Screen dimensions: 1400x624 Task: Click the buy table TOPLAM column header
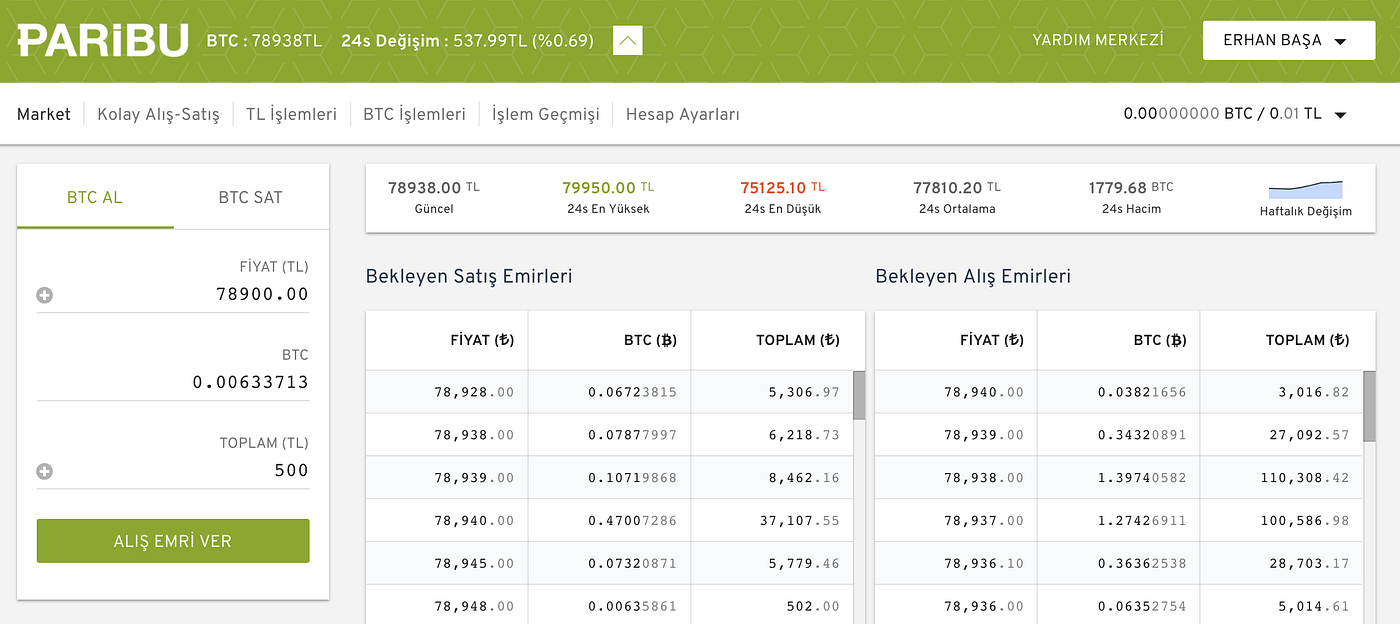point(1307,340)
